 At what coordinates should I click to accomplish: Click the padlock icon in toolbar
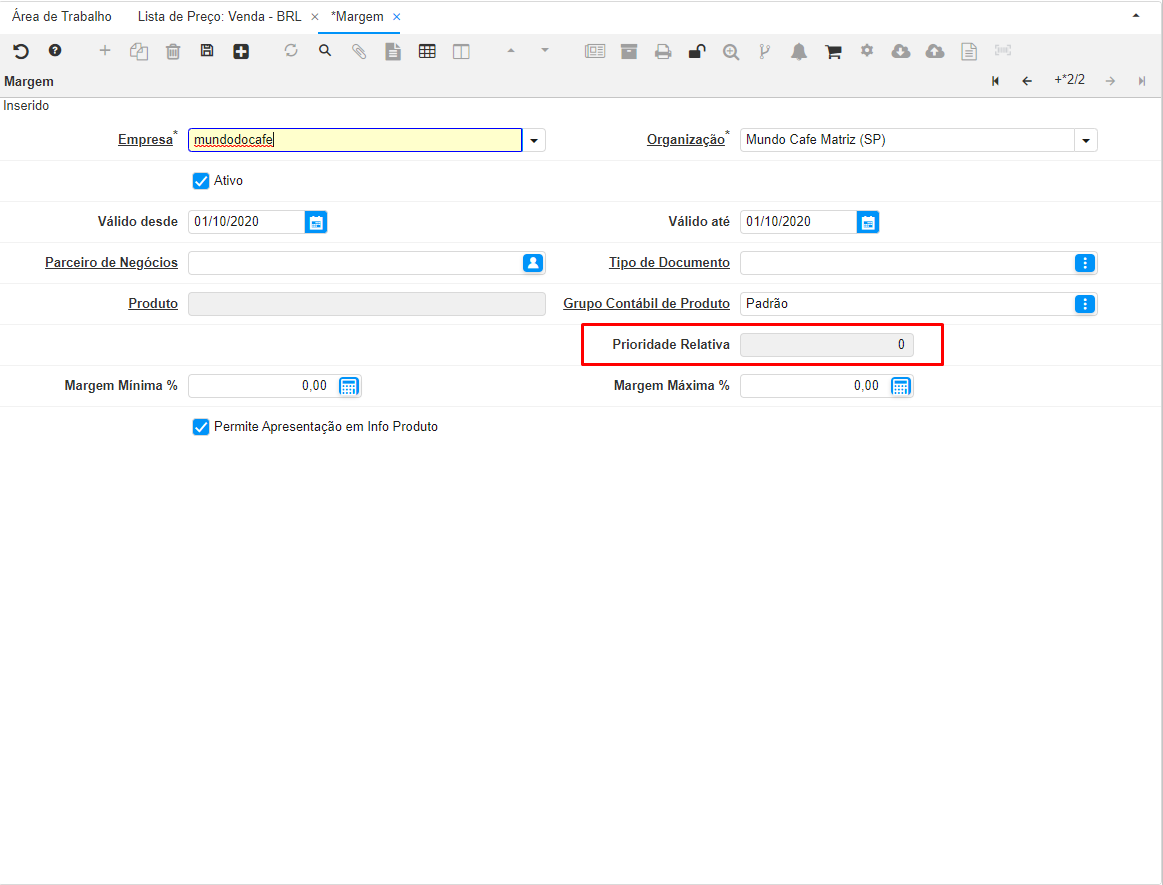pos(697,52)
